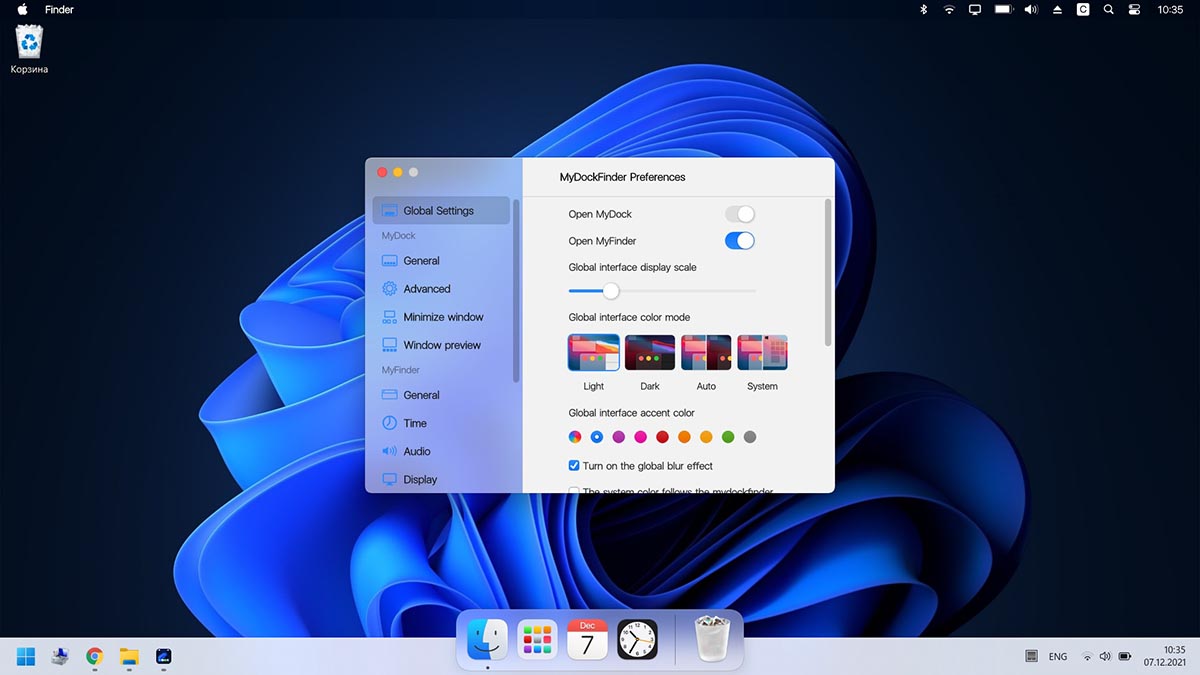Open Finder from the dock

(488, 639)
